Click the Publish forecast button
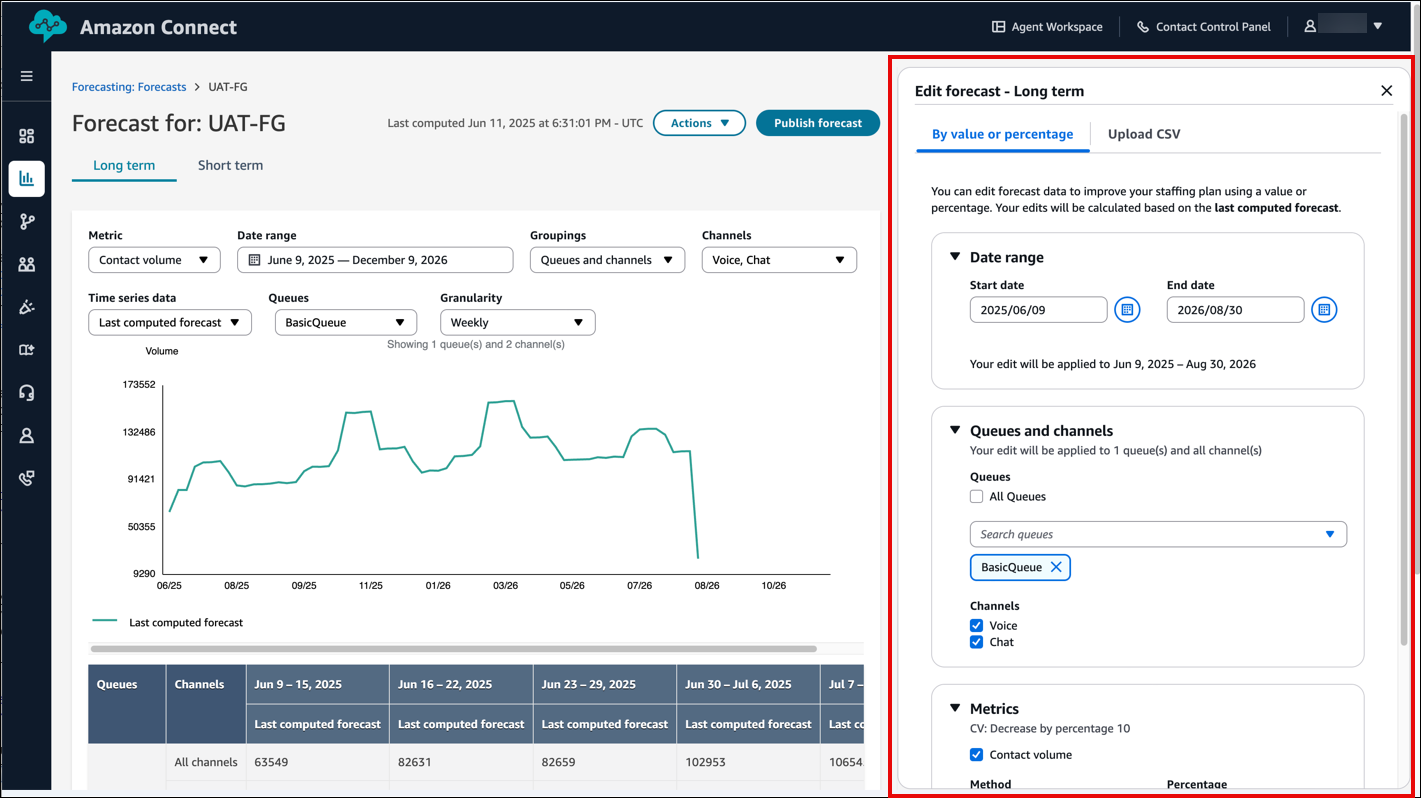 coord(817,122)
